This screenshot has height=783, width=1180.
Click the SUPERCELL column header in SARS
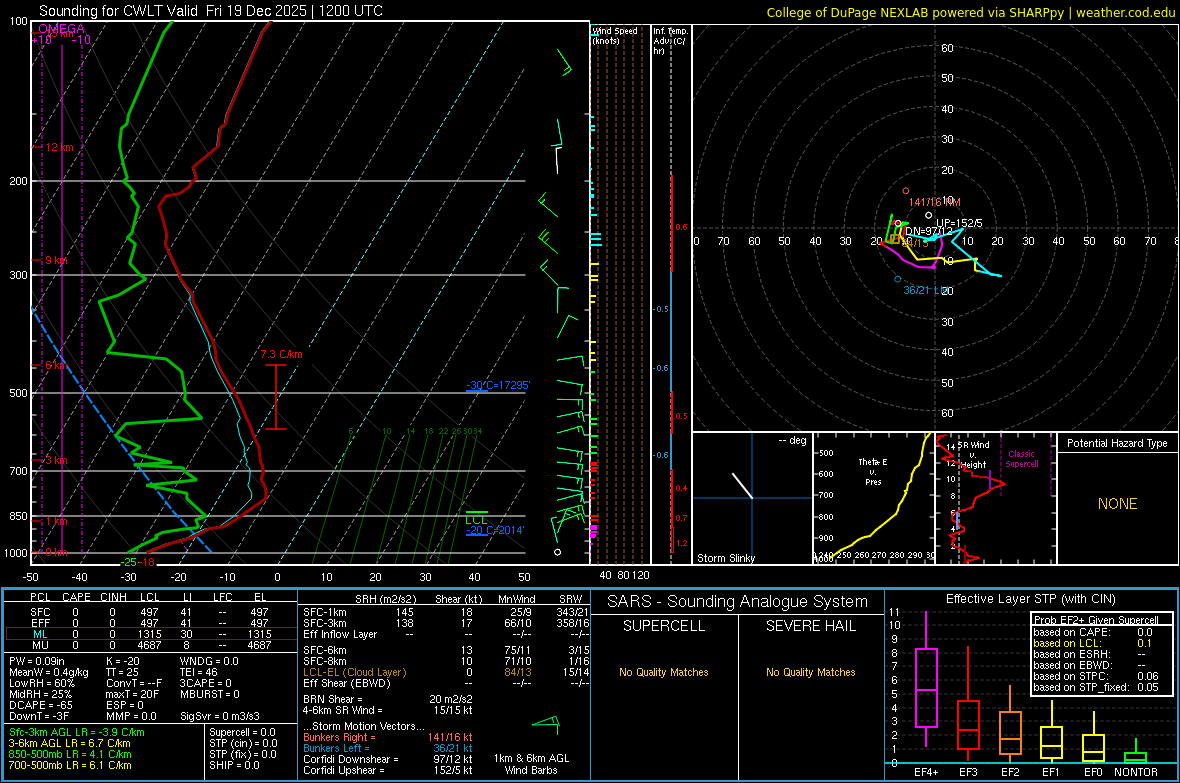(x=664, y=626)
